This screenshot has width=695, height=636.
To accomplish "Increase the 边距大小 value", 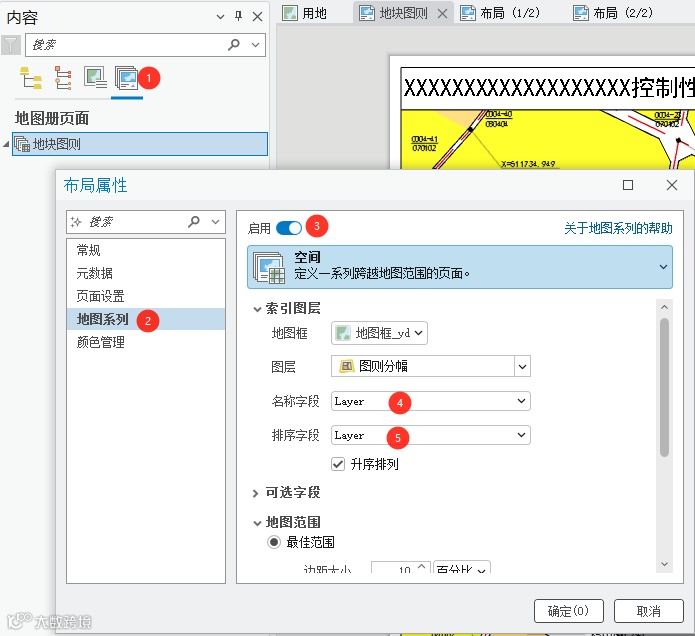I will point(422,567).
